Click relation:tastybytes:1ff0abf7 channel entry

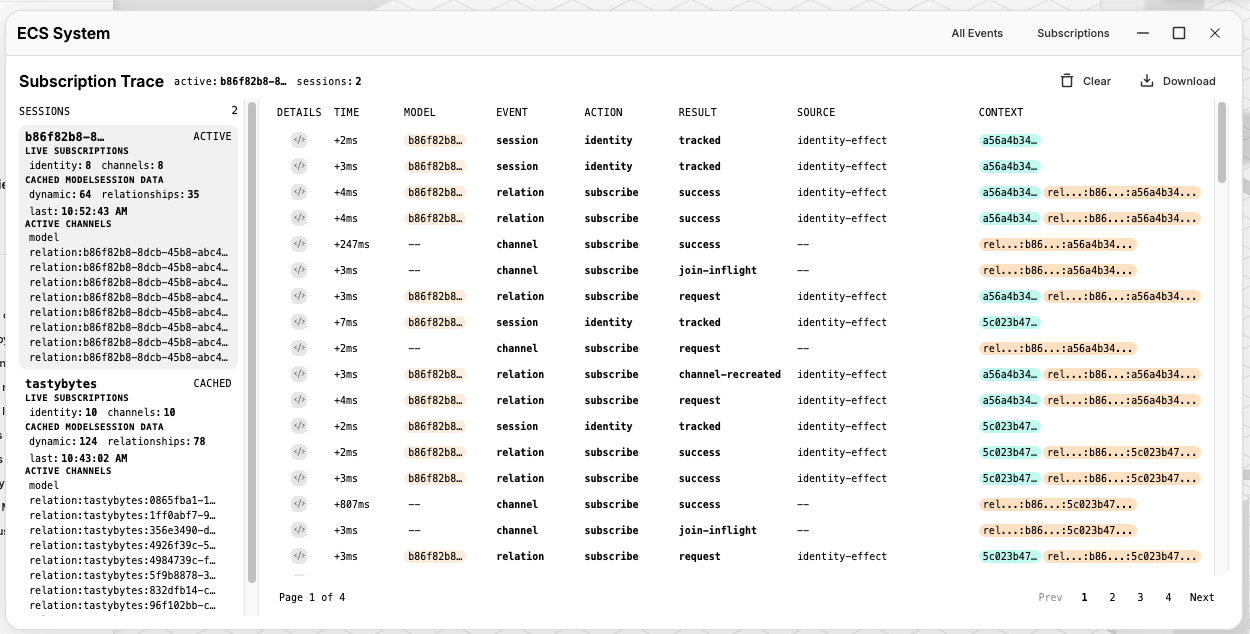pyautogui.click(x=123, y=515)
